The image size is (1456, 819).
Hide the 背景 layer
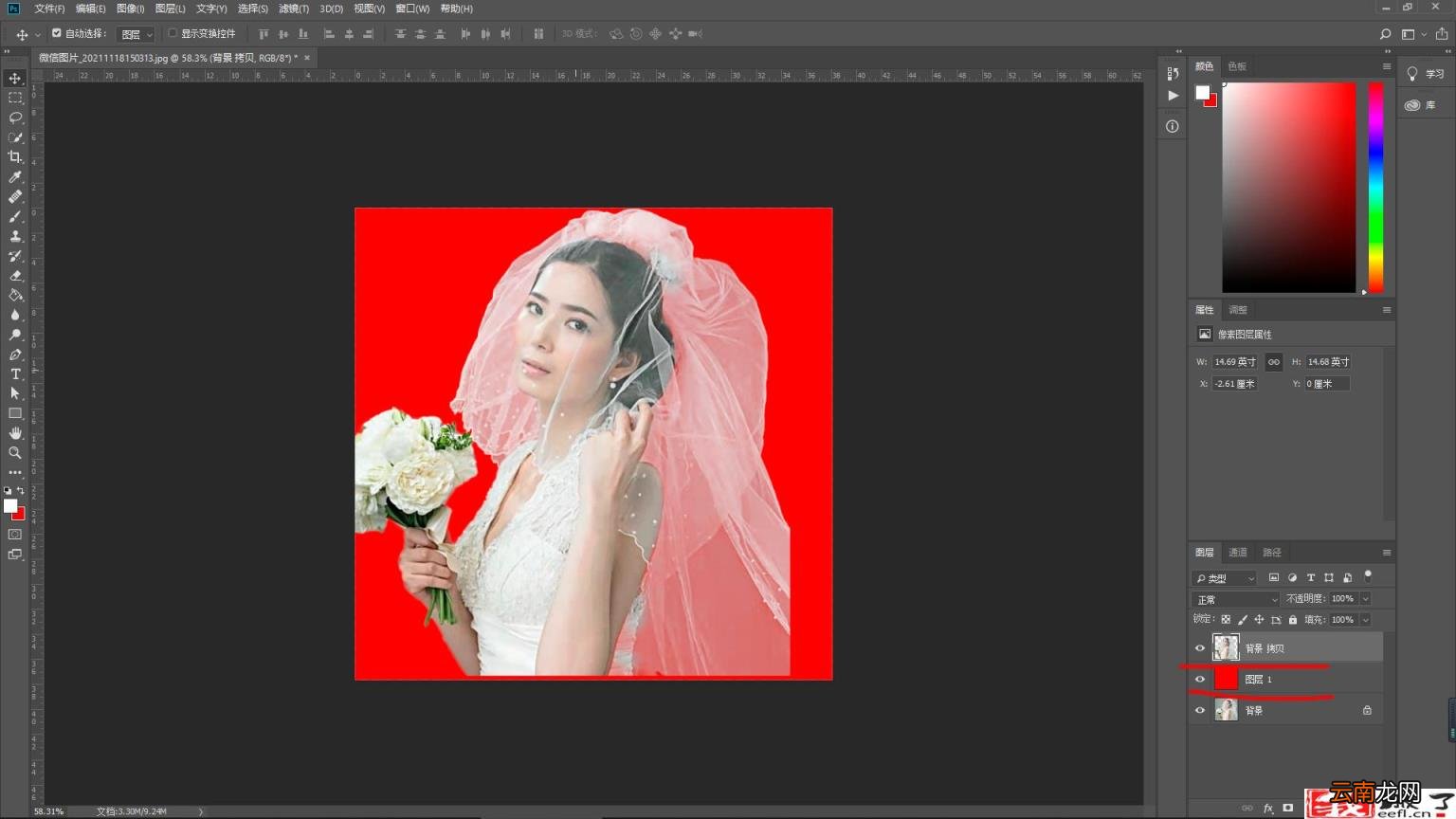[x=1200, y=710]
